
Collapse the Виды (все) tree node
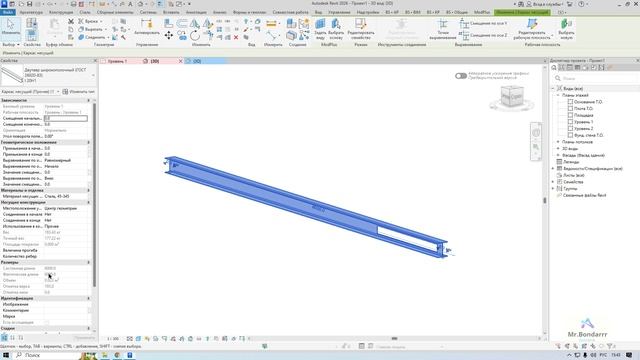553,89
